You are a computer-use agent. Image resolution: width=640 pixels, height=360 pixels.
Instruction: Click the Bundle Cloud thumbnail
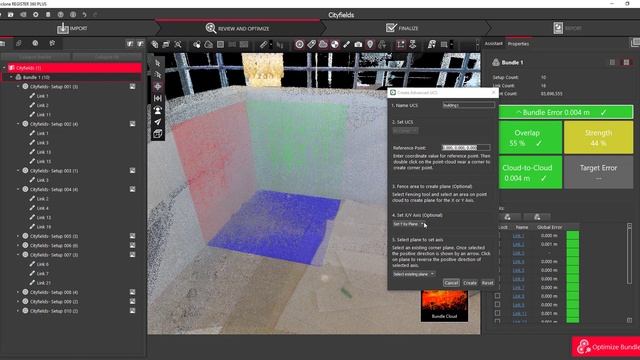pyautogui.click(x=444, y=305)
